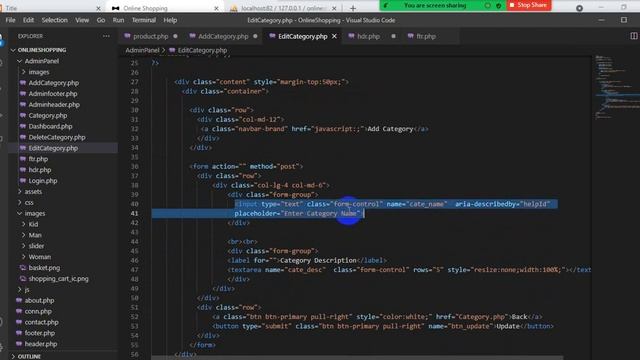This screenshot has height=360, width=640.
Task: Click the split editor icon
Action: point(633,36)
